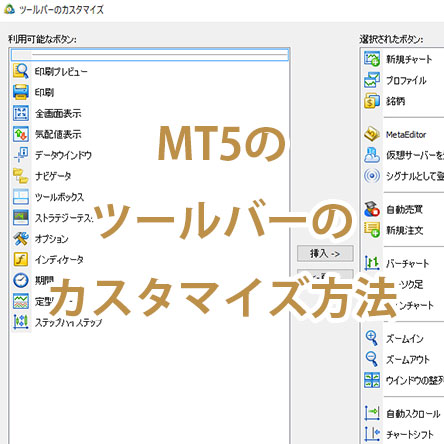Click the 銘柄 symbols icon
Screen dimensions: 444x444
click(x=372, y=101)
